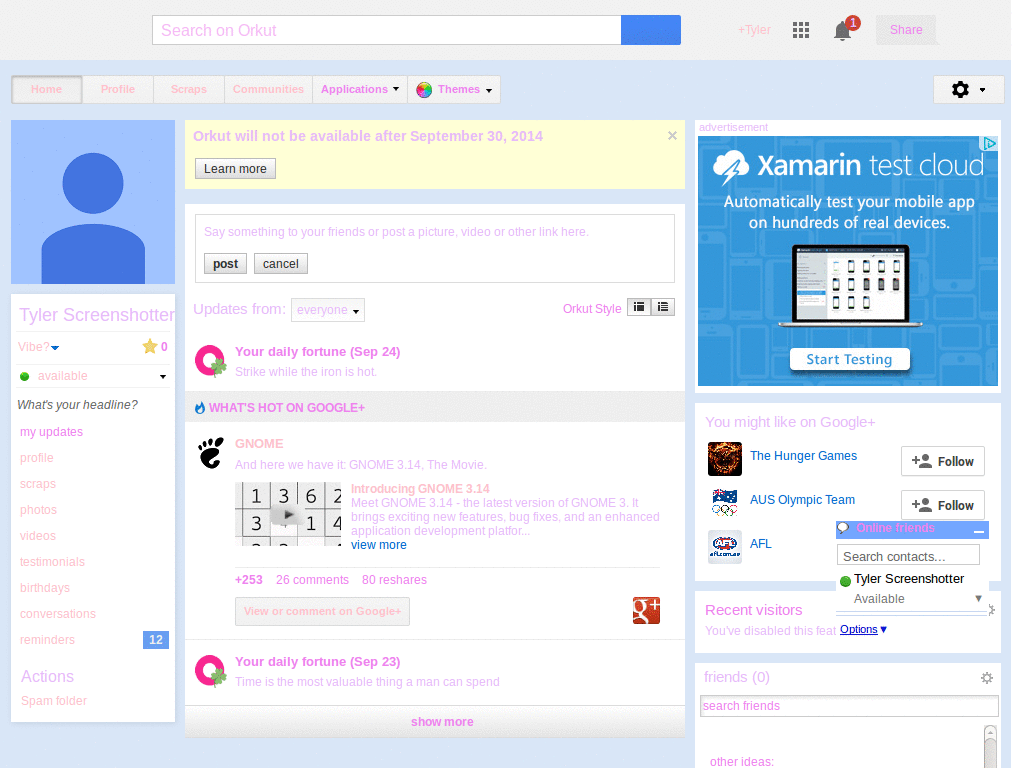Open the 26 comments link

click(312, 580)
